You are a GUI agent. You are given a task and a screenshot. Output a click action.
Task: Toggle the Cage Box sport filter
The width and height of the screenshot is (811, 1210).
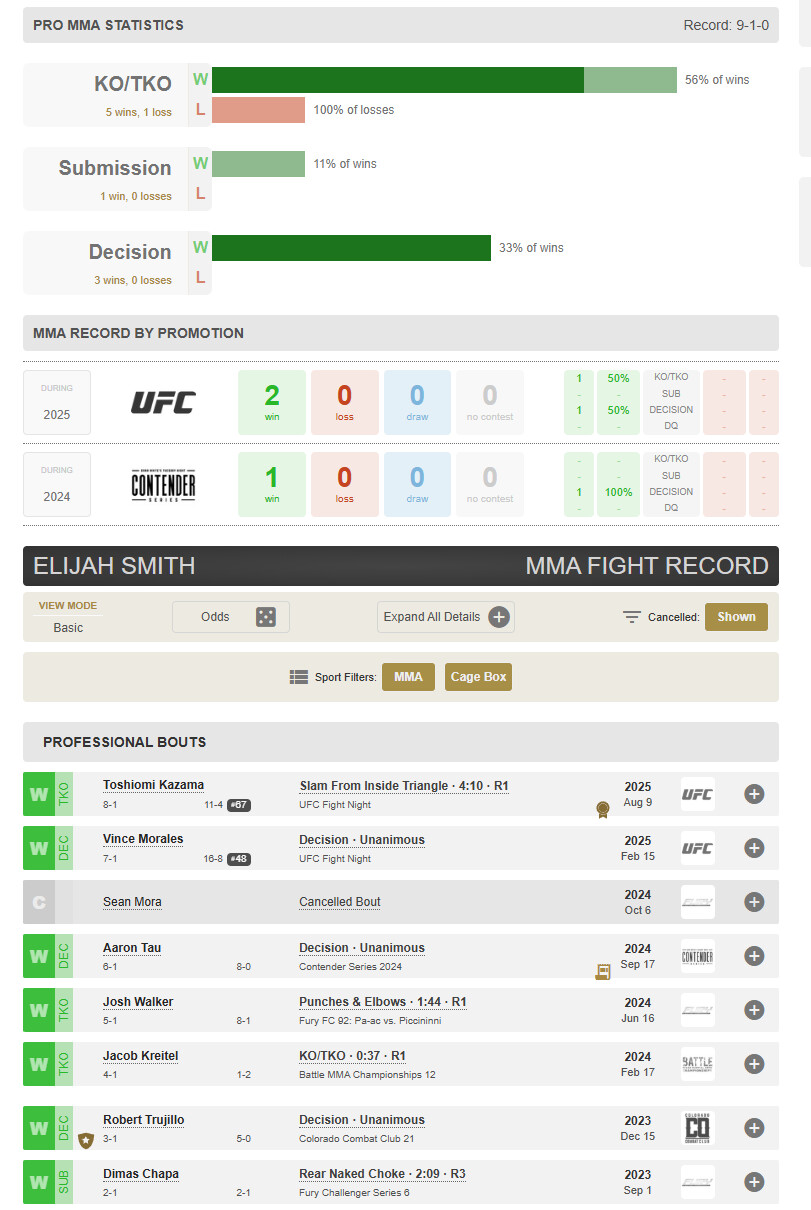tap(478, 677)
